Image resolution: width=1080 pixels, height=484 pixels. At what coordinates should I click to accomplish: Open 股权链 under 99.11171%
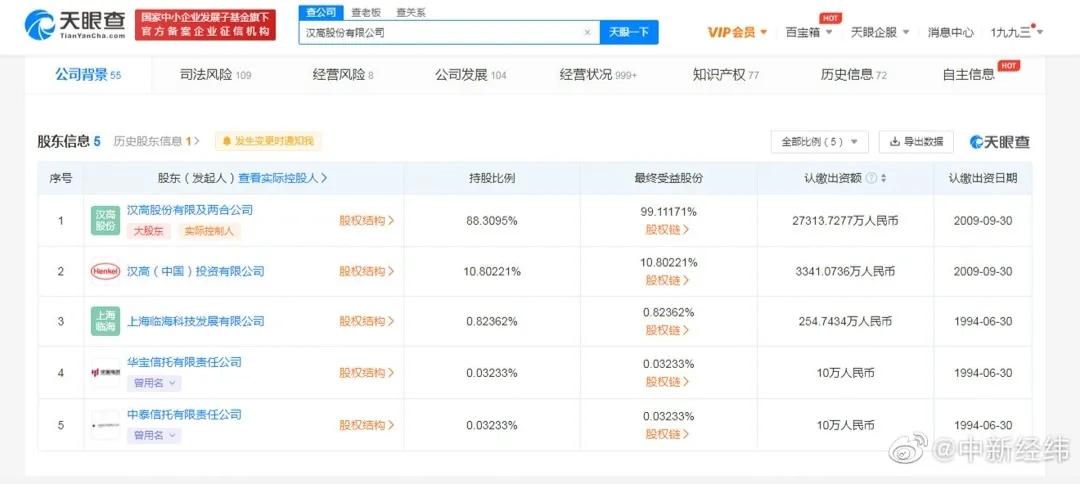pyautogui.click(x=667, y=230)
